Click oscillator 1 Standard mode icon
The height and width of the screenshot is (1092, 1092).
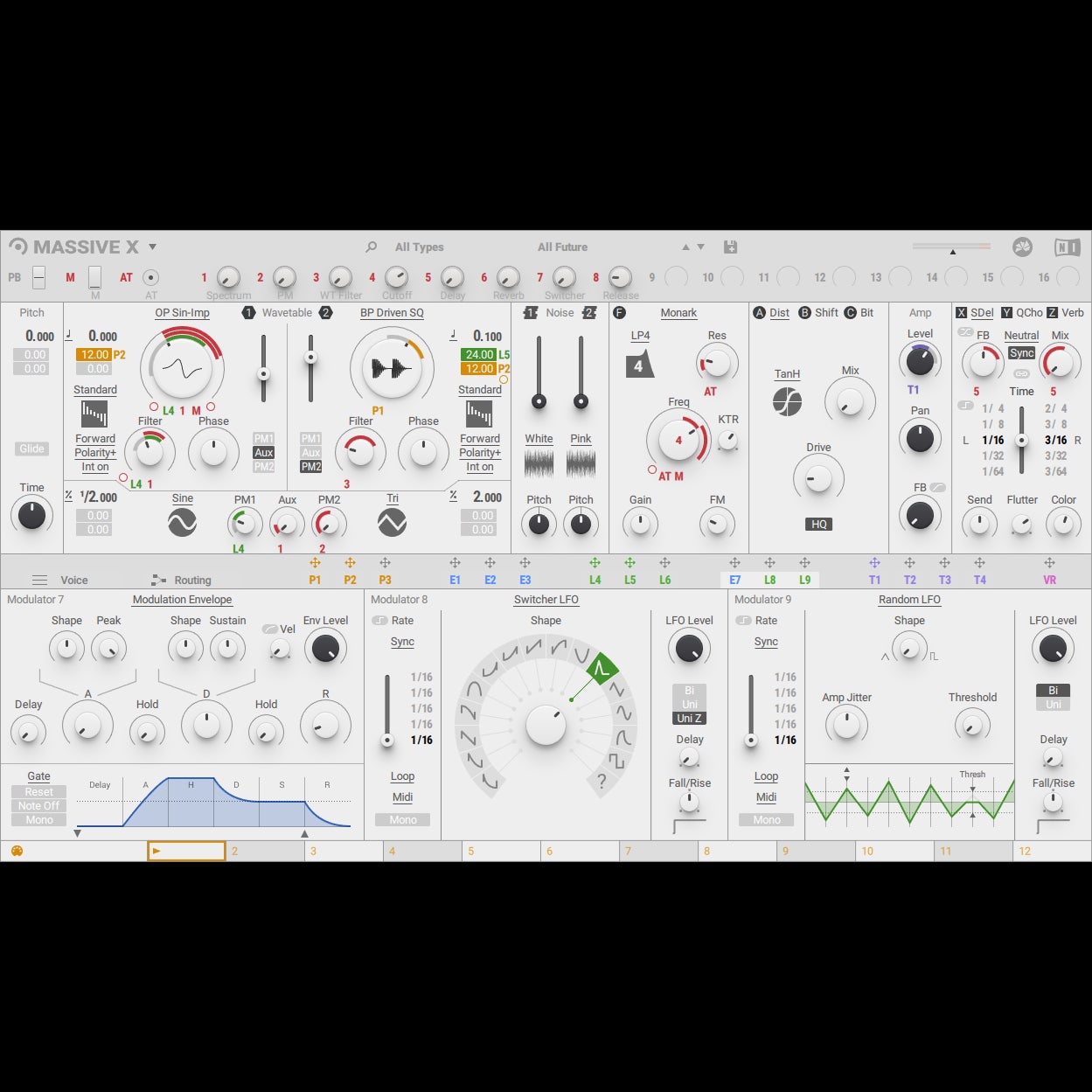point(94,414)
